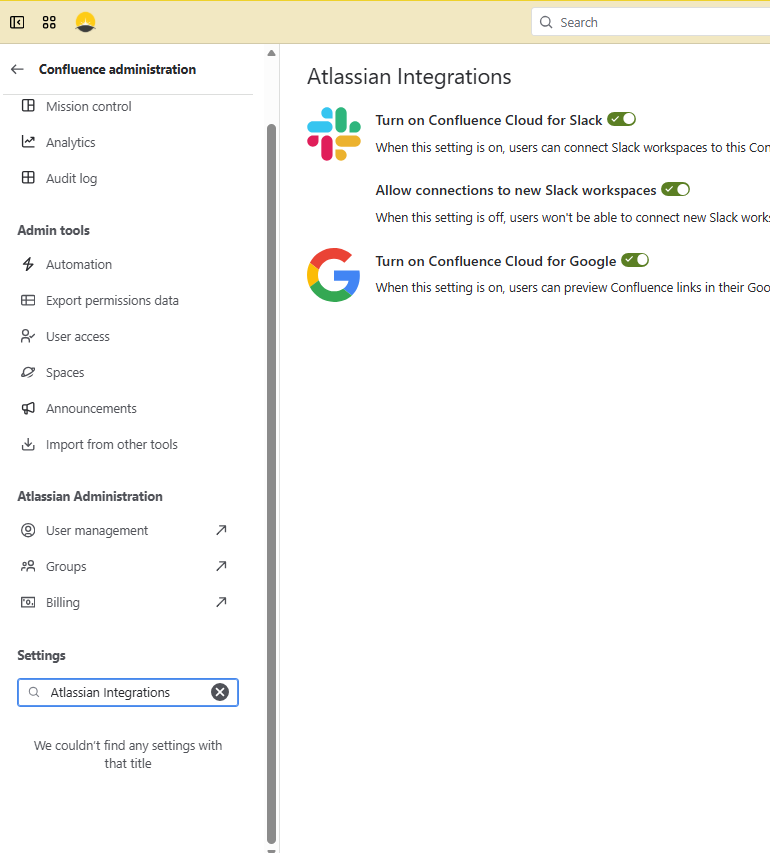Toggle Allow connections to new Slack workspaces
The width and height of the screenshot is (770, 853).
click(675, 189)
